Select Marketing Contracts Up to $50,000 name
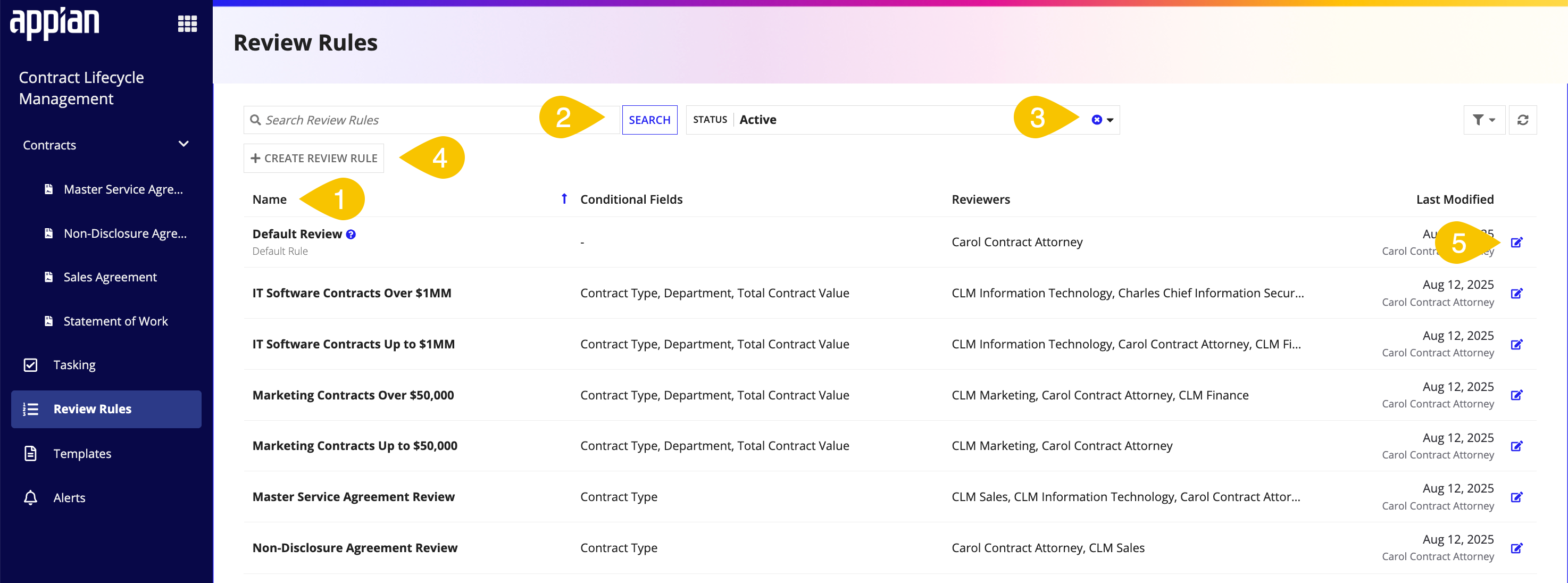 pos(355,445)
